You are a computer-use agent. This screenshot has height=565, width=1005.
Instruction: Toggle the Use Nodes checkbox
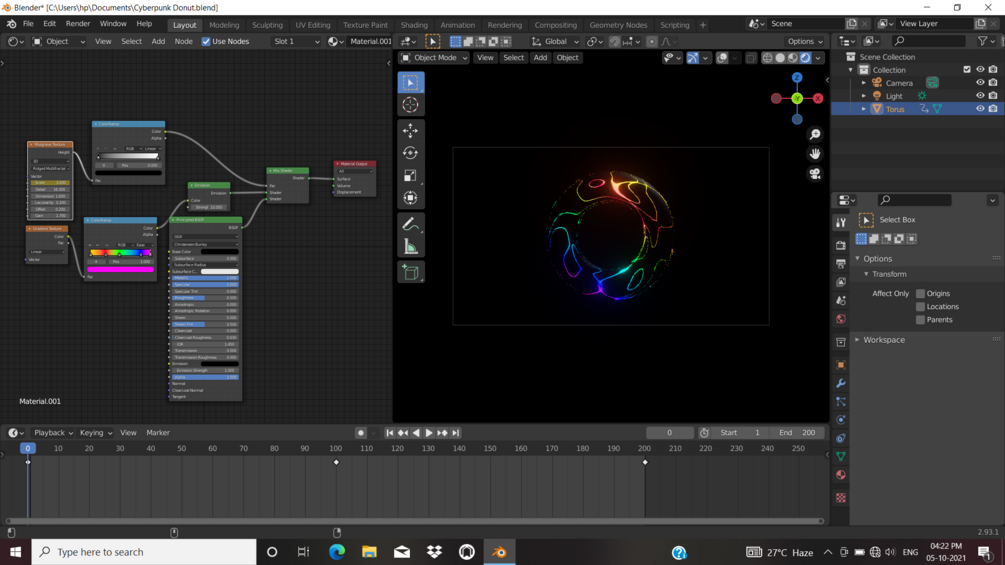[206, 41]
